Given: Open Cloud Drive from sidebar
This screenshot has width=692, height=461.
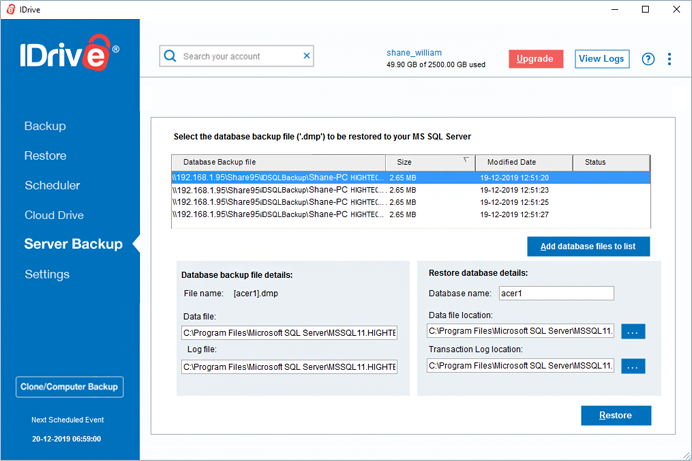Looking at the screenshot, I should (54, 215).
